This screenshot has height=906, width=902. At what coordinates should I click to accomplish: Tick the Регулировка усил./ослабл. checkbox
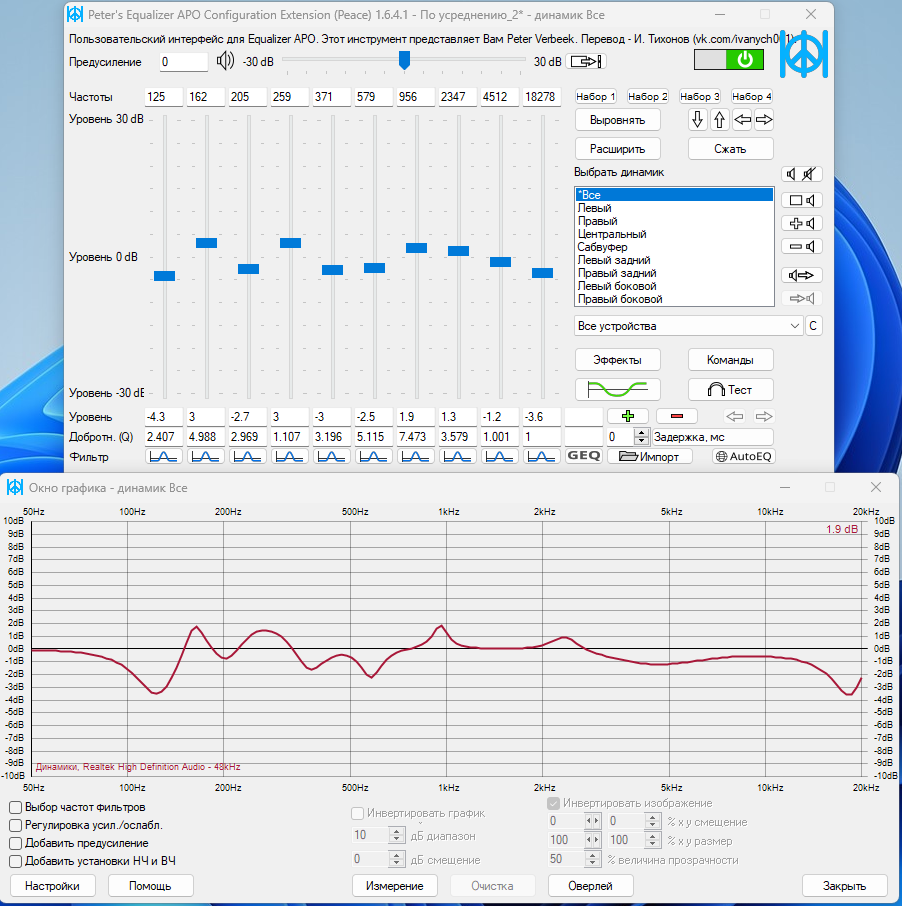point(16,825)
